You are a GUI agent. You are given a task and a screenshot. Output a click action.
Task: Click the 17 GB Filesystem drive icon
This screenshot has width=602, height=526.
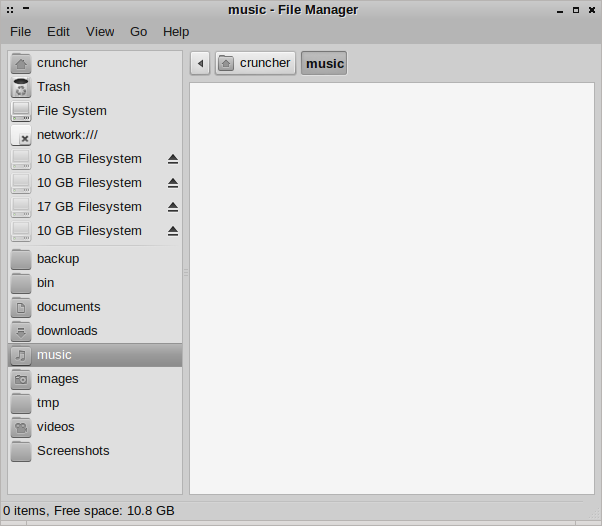(x=21, y=207)
